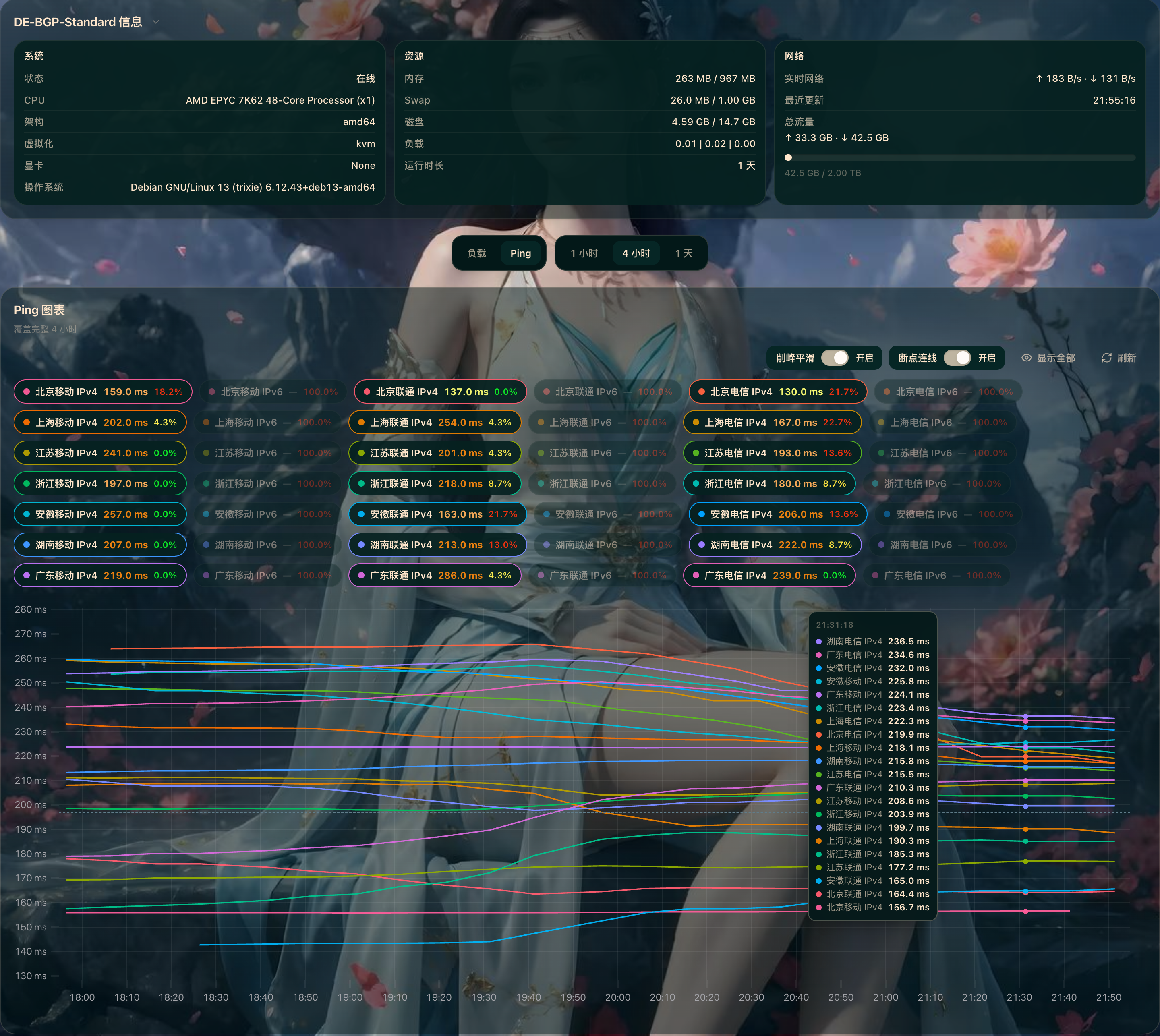Click the eye icon beside 显示全部
The width and height of the screenshot is (1160, 1036).
pos(1026,357)
